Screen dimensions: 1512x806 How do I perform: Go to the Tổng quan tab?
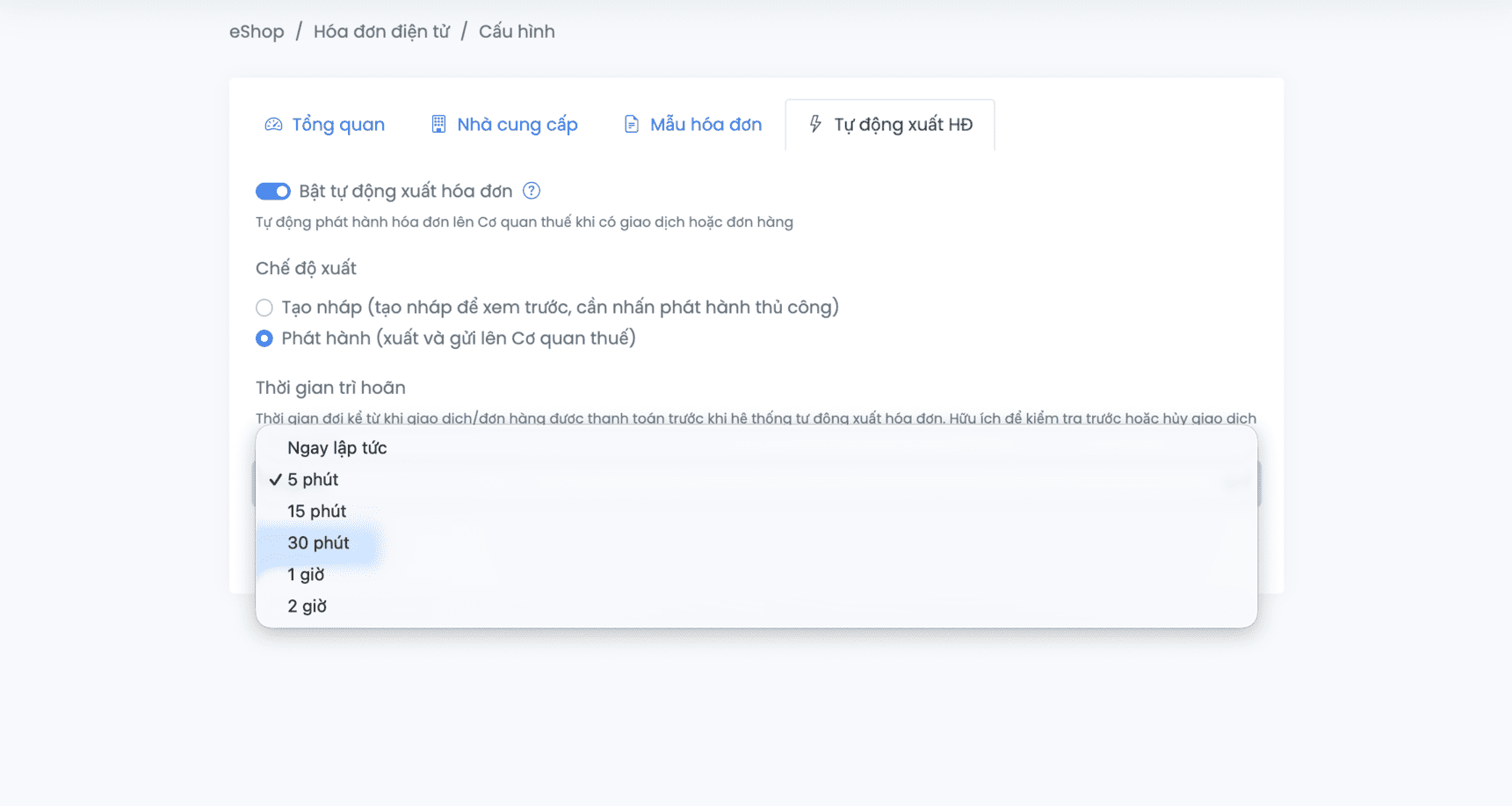pos(337,125)
